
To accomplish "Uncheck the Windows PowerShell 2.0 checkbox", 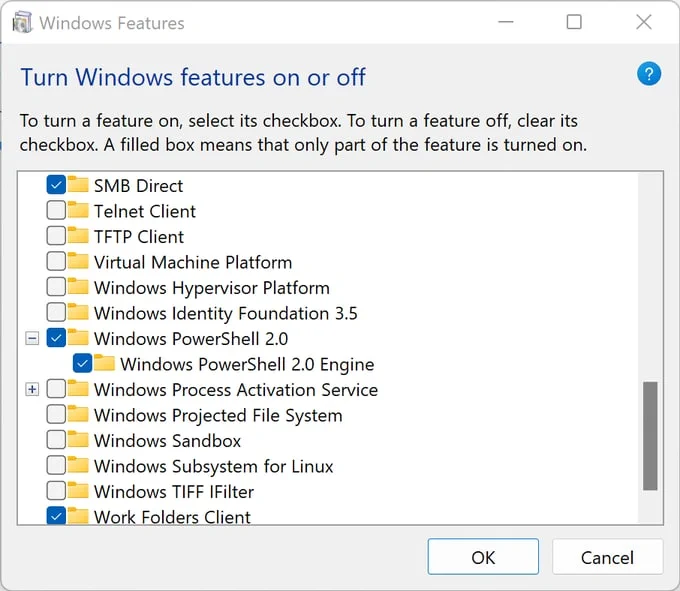I will tap(56, 338).
